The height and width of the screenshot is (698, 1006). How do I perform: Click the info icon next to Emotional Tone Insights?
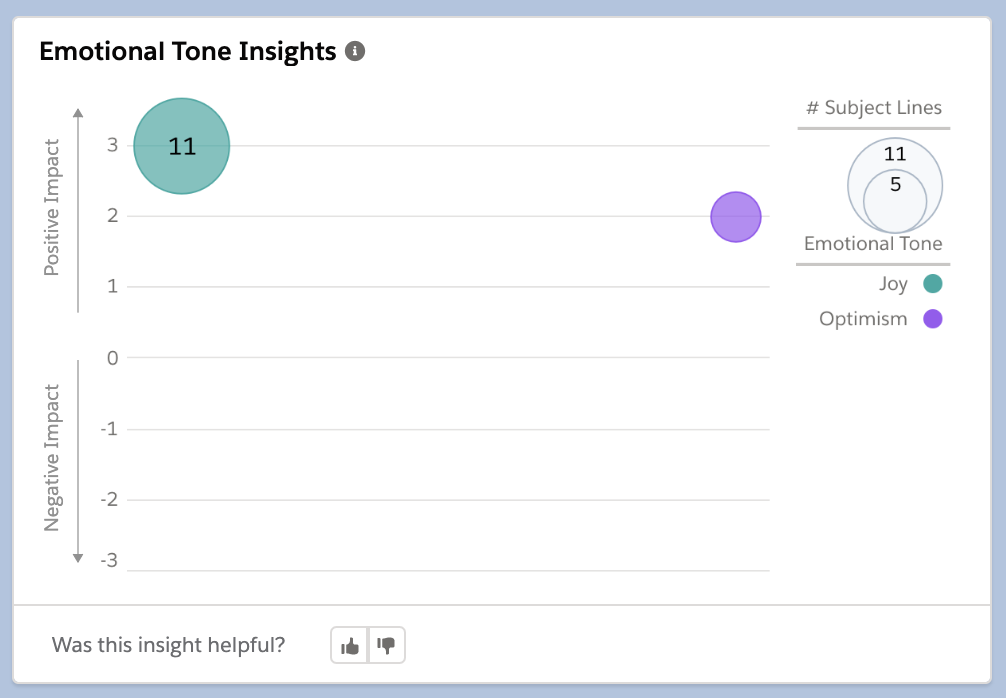point(357,50)
